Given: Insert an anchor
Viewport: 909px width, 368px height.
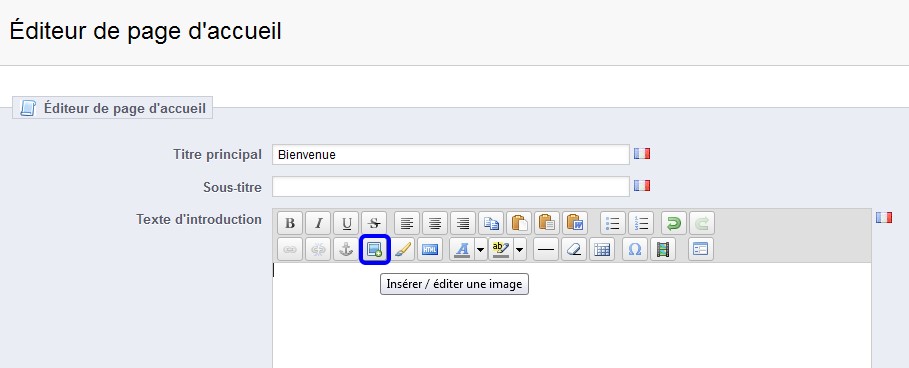Looking at the screenshot, I should pyautogui.click(x=346, y=250).
